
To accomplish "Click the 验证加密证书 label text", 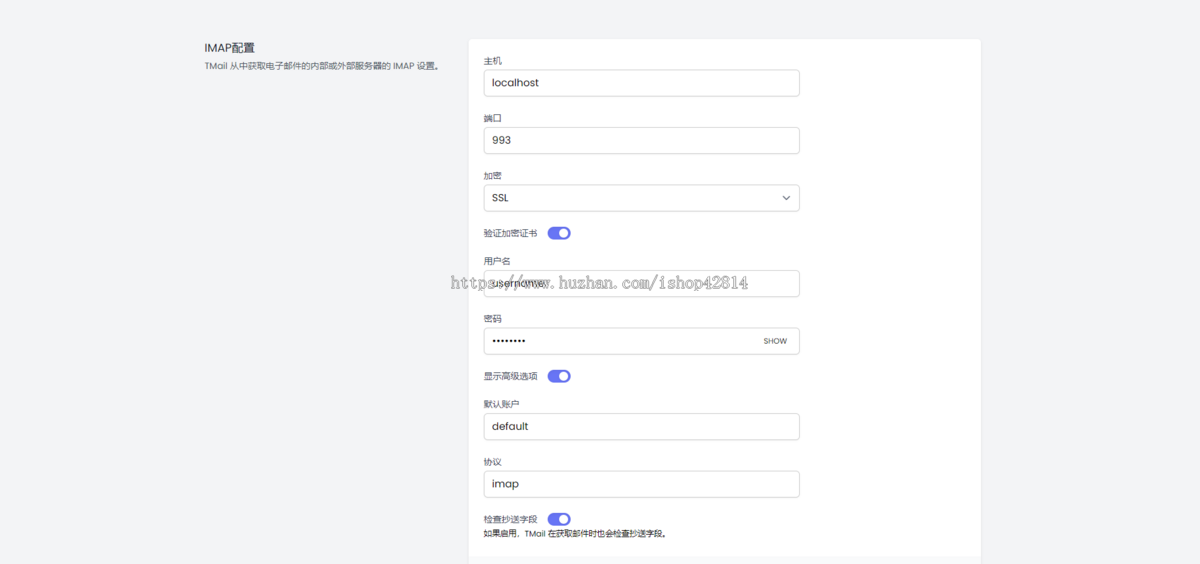I will [x=510, y=233].
